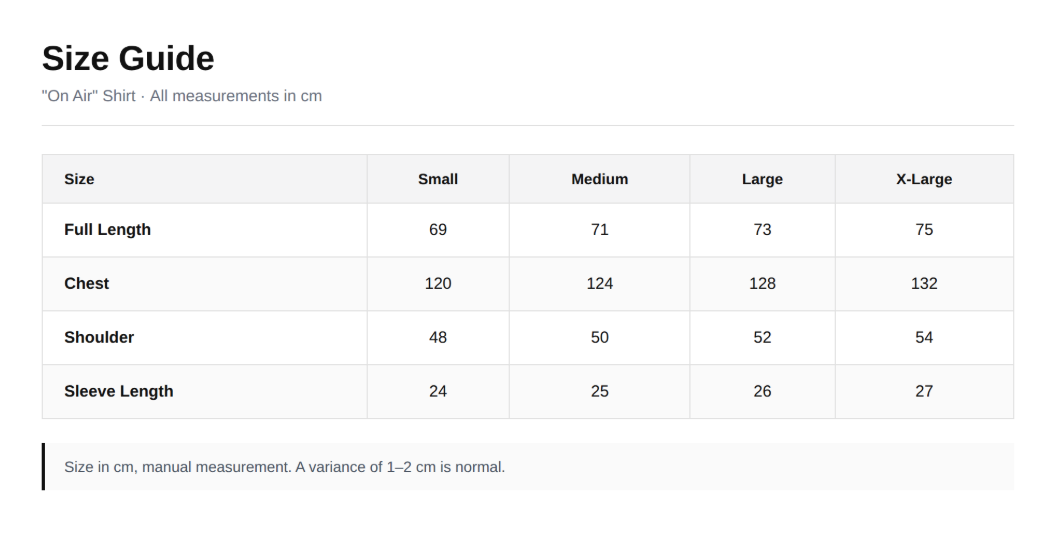Click the Large shoulder value 52
The width and height of the screenshot is (1056, 544).
(x=762, y=337)
